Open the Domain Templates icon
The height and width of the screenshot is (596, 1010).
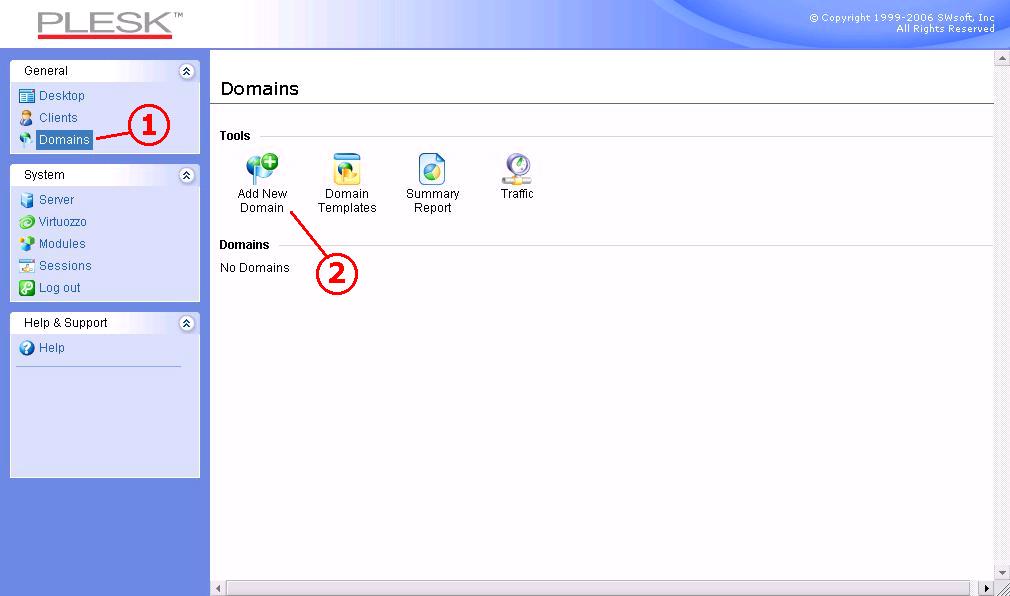(347, 168)
